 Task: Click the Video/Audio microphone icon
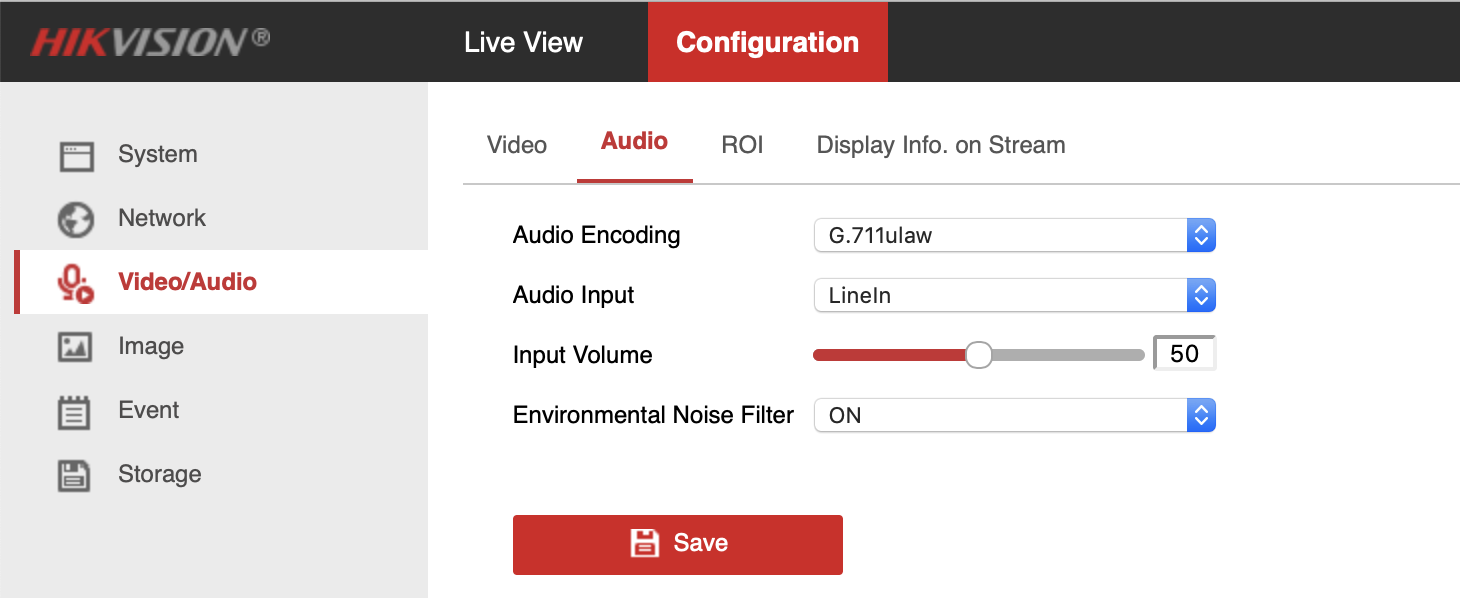[76, 281]
